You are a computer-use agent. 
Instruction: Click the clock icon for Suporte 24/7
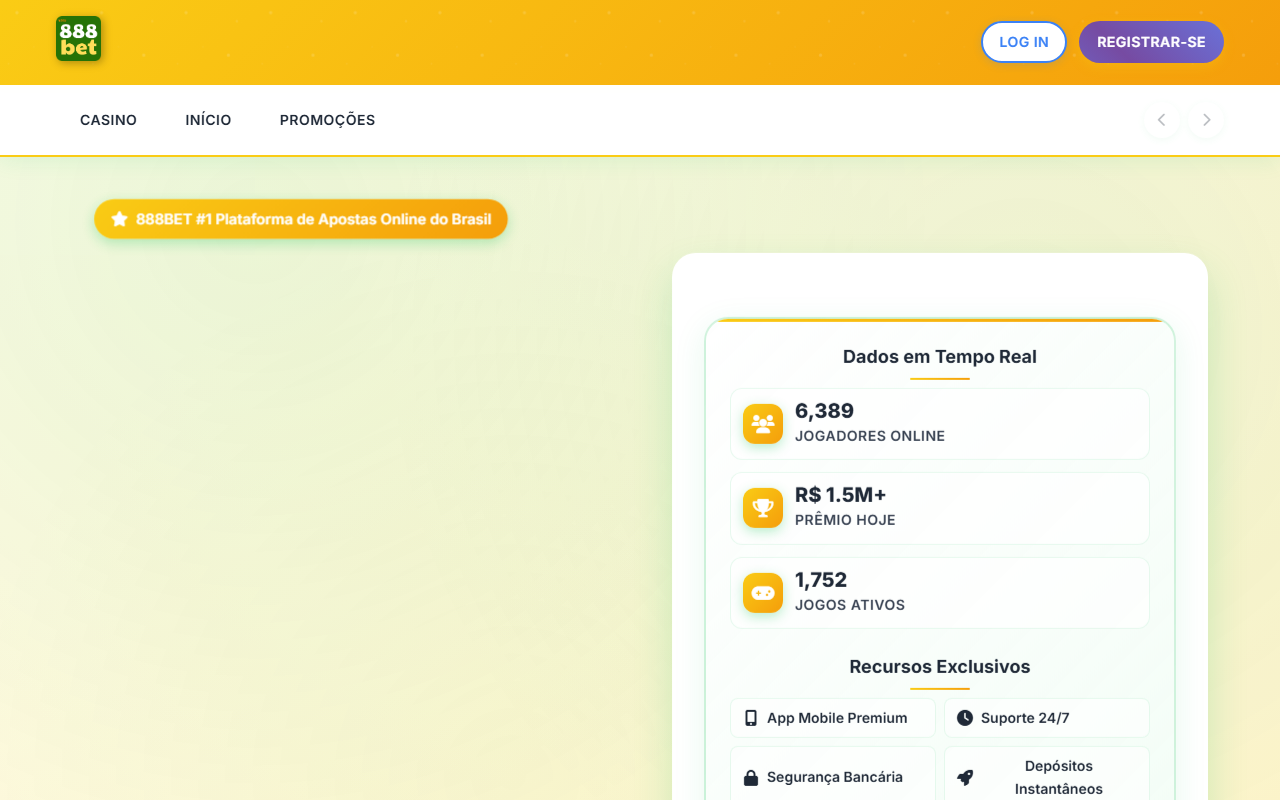point(965,718)
